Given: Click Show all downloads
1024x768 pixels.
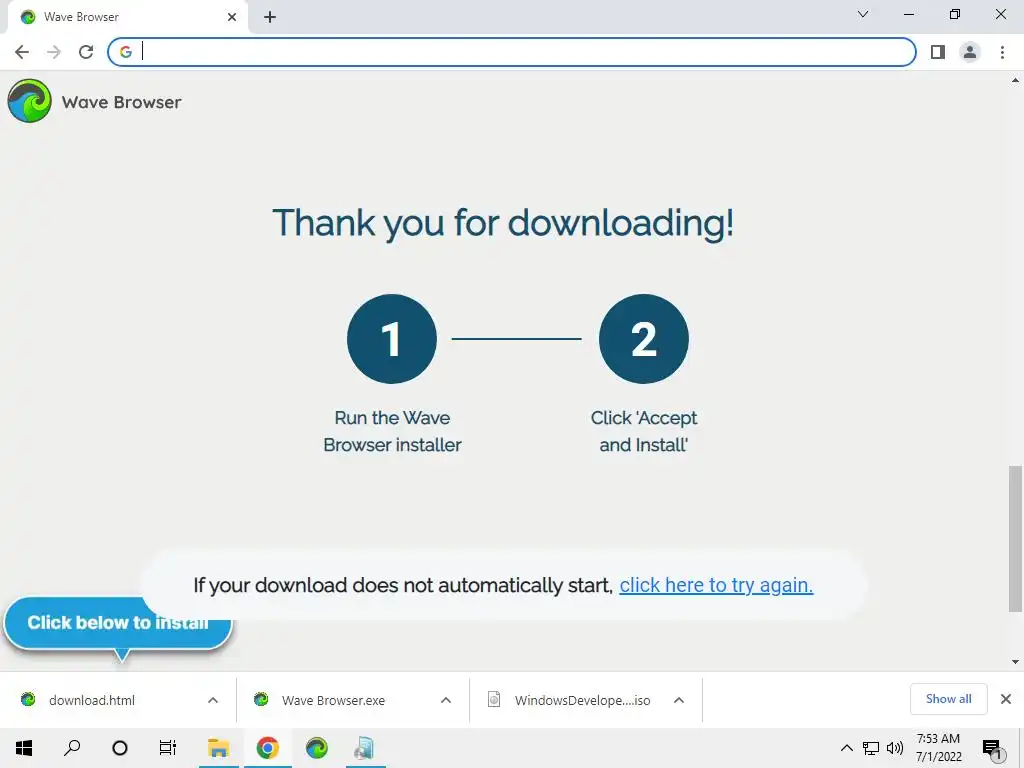Looking at the screenshot, I should coord(948,699).
